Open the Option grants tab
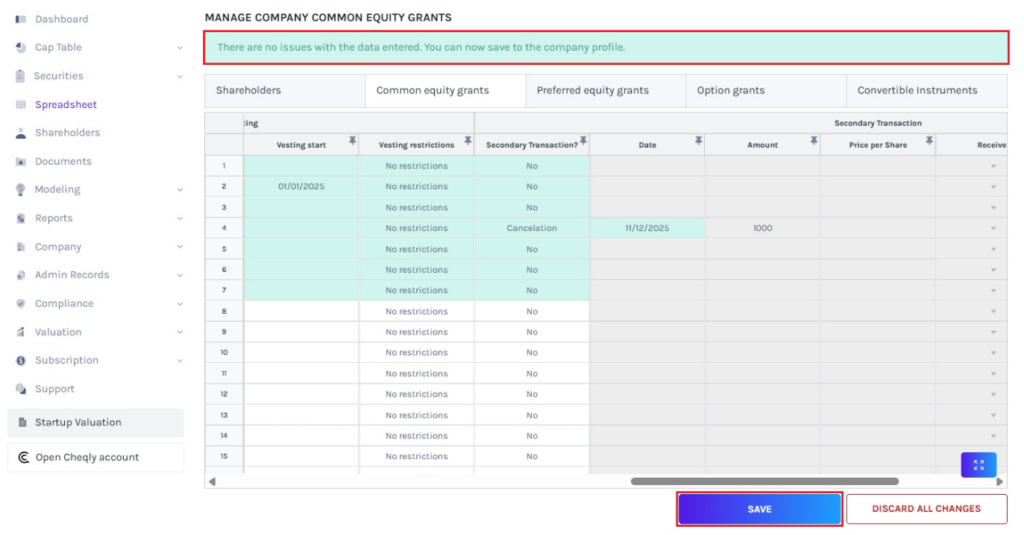 point(730,90)
